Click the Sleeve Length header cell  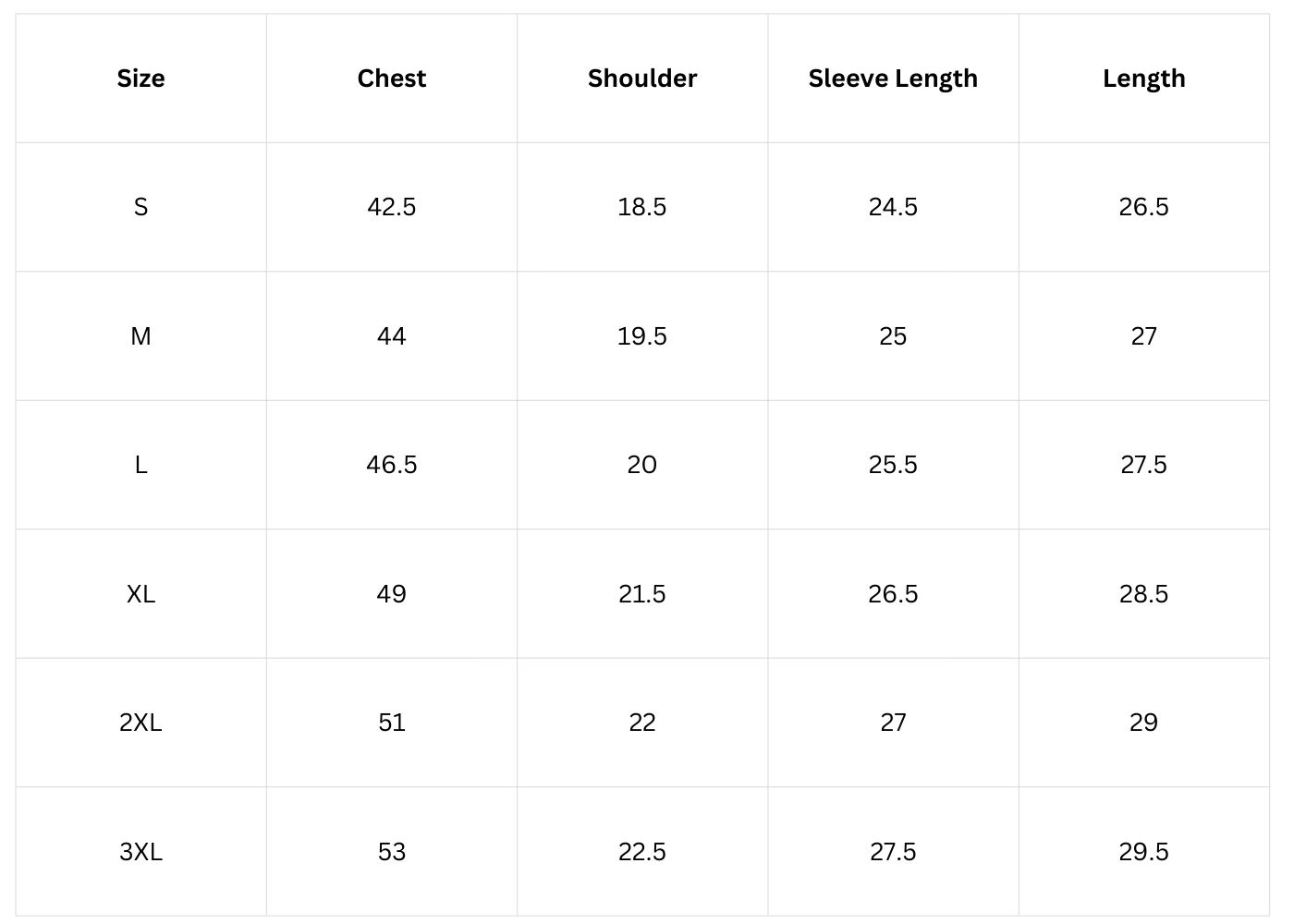(893, 79)
